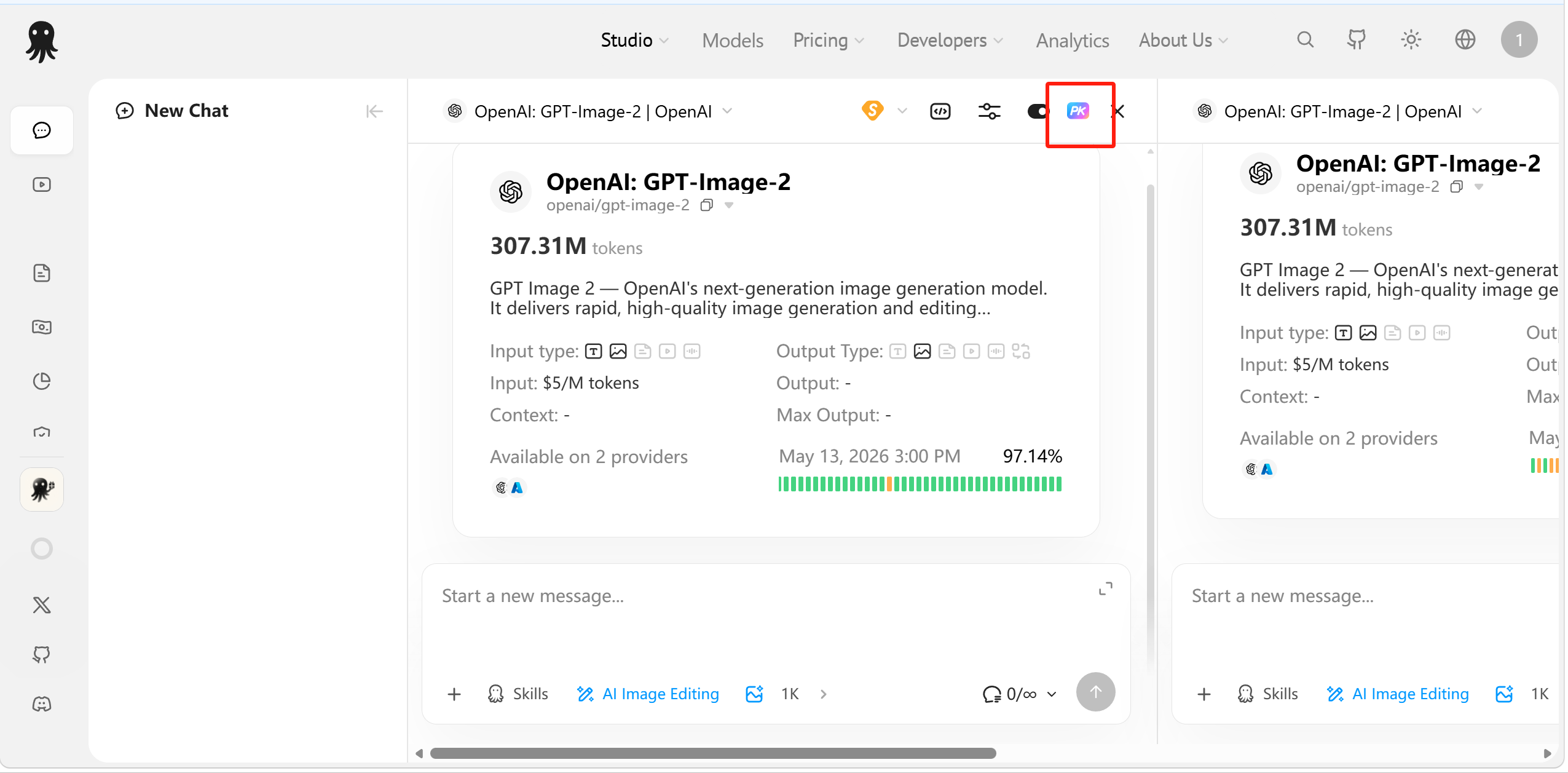Send the message with the arrow button
Viewport: 1568px width, 773px height.
(x=1095, y=692)
